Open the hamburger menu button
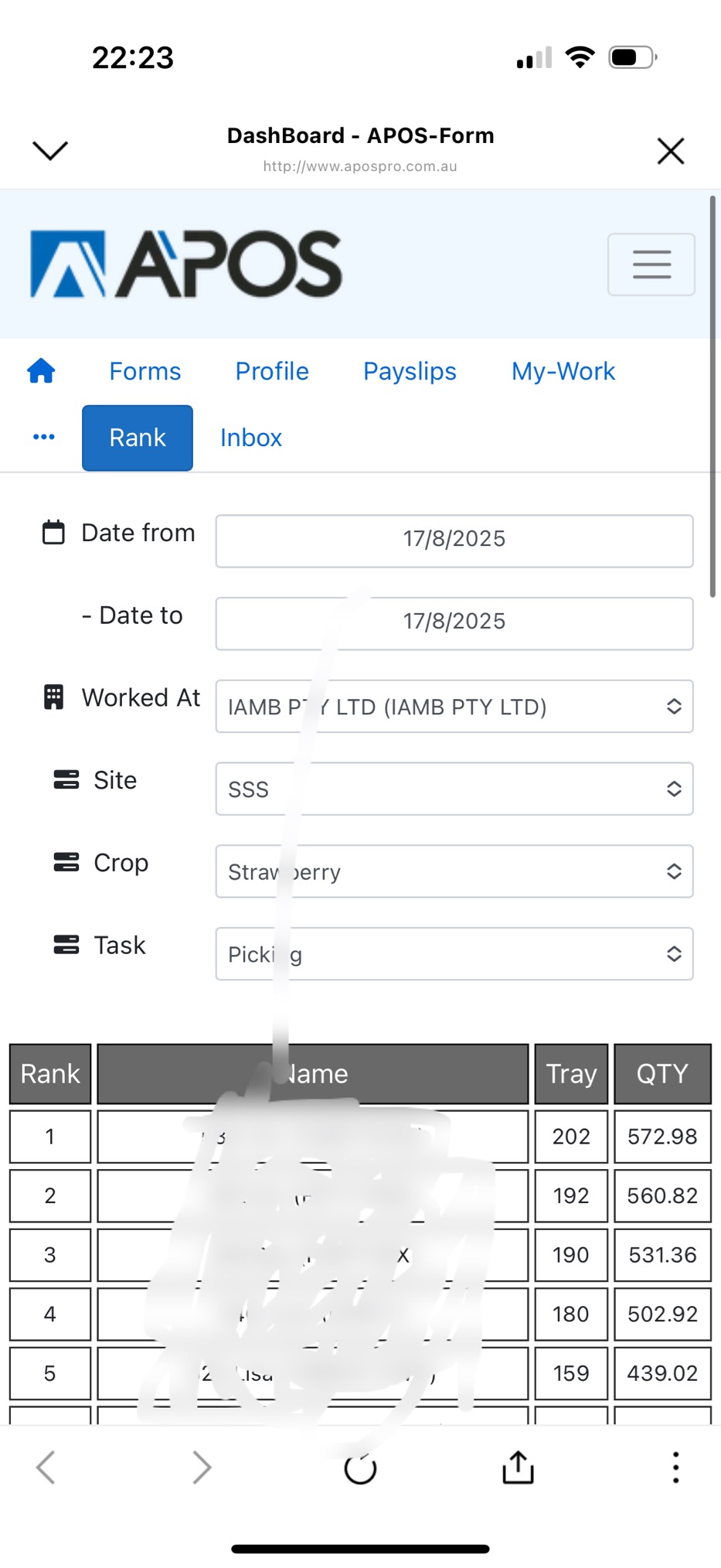The image size is (721, 1568). pyautogui.click(x=651, y=264)
